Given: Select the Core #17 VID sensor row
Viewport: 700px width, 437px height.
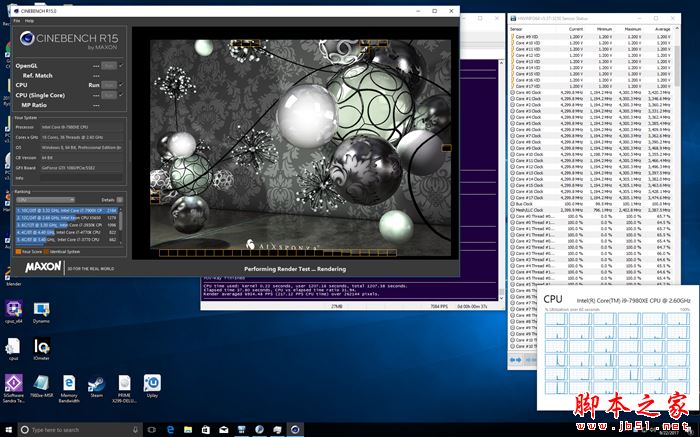Looking at the screenshot, I should [591, 86].
